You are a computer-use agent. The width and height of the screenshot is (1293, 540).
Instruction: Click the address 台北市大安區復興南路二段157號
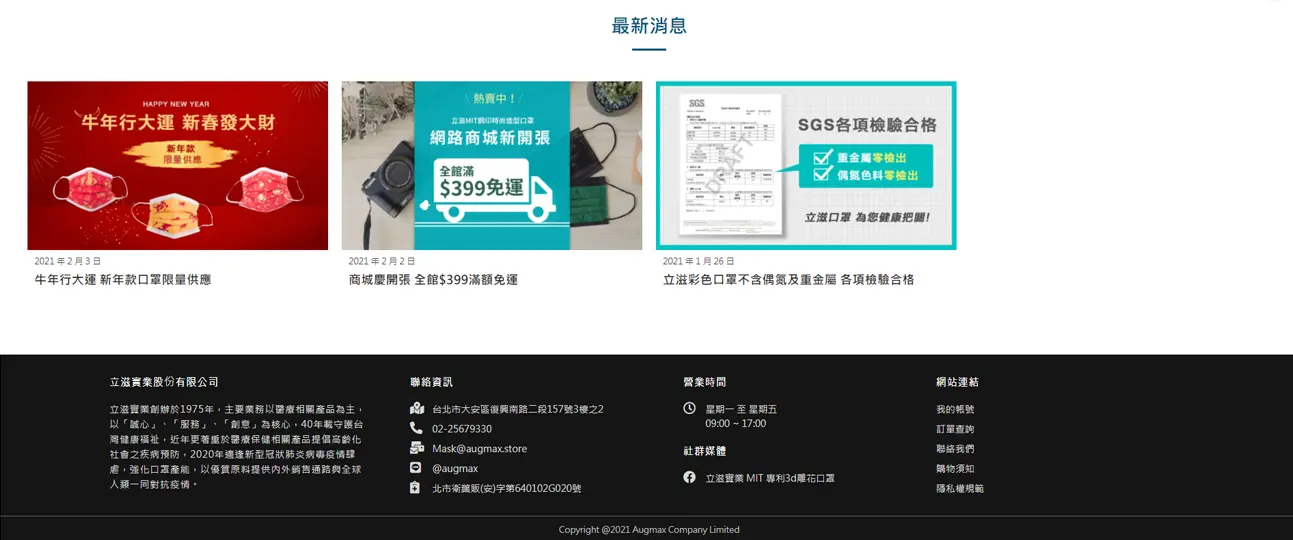coord(517,409)
